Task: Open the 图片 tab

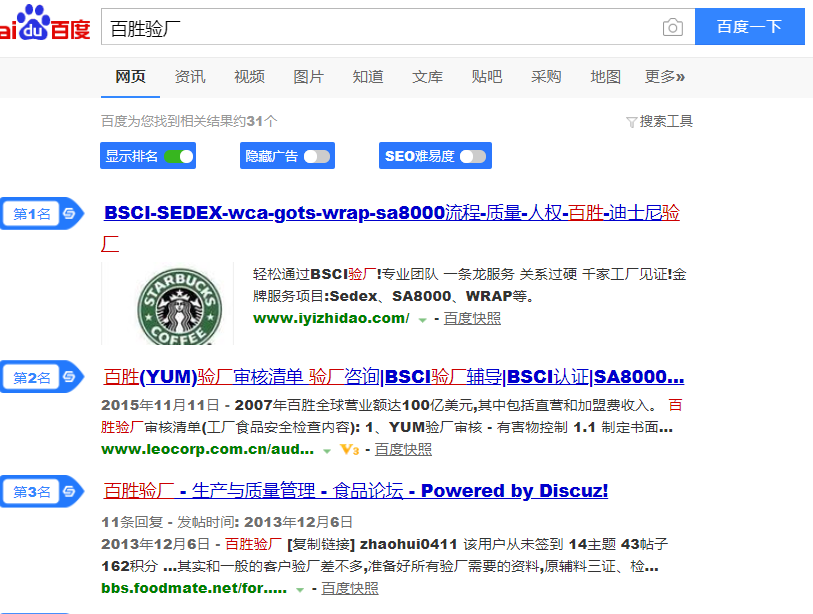Action: (x=309, y=77)
